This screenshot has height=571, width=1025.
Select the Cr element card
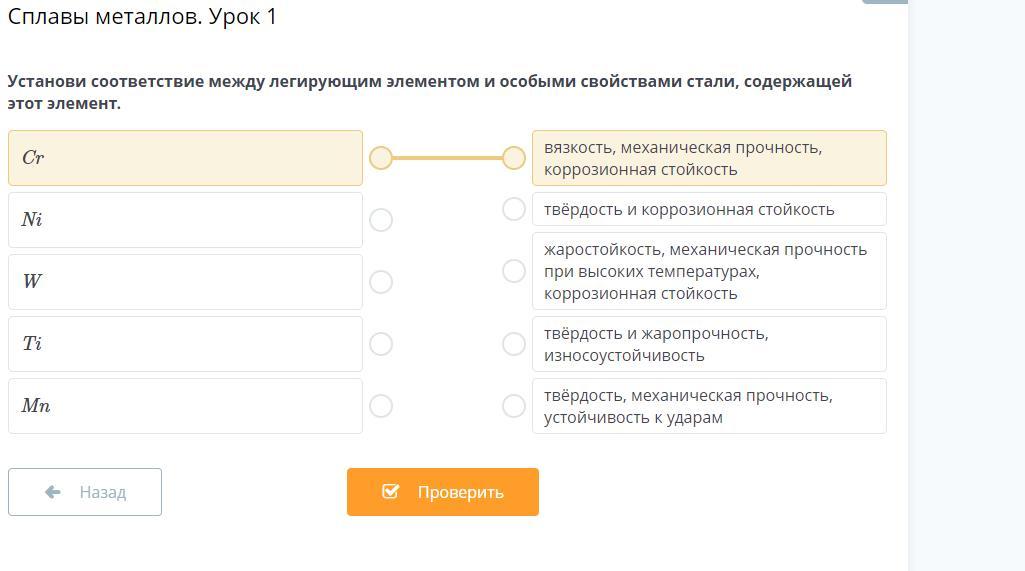click(185, 158)
